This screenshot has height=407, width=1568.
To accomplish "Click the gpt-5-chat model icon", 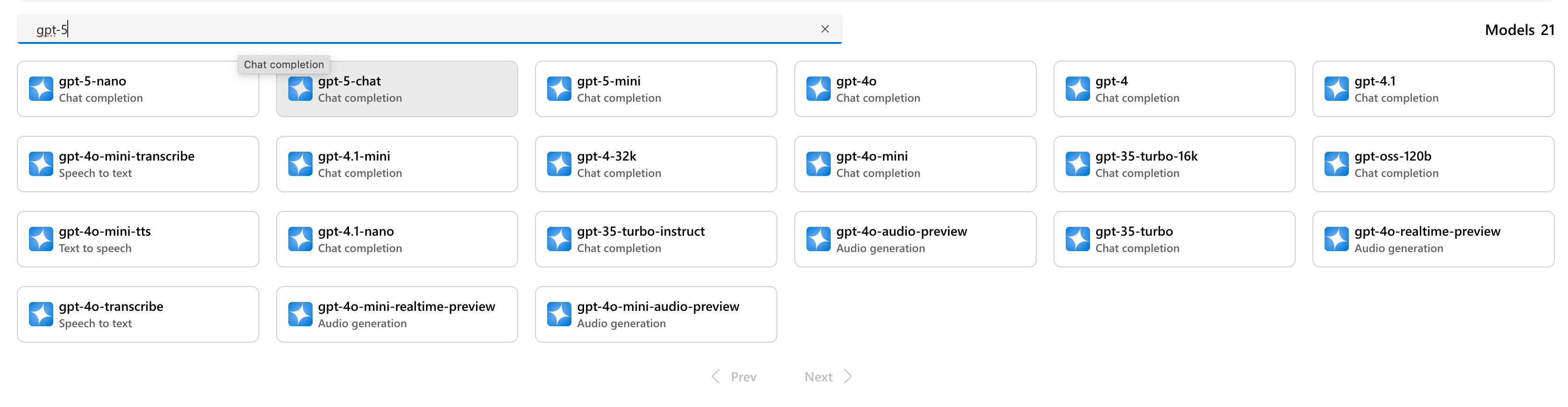I will pyautogui.click(x=300, y=89).
